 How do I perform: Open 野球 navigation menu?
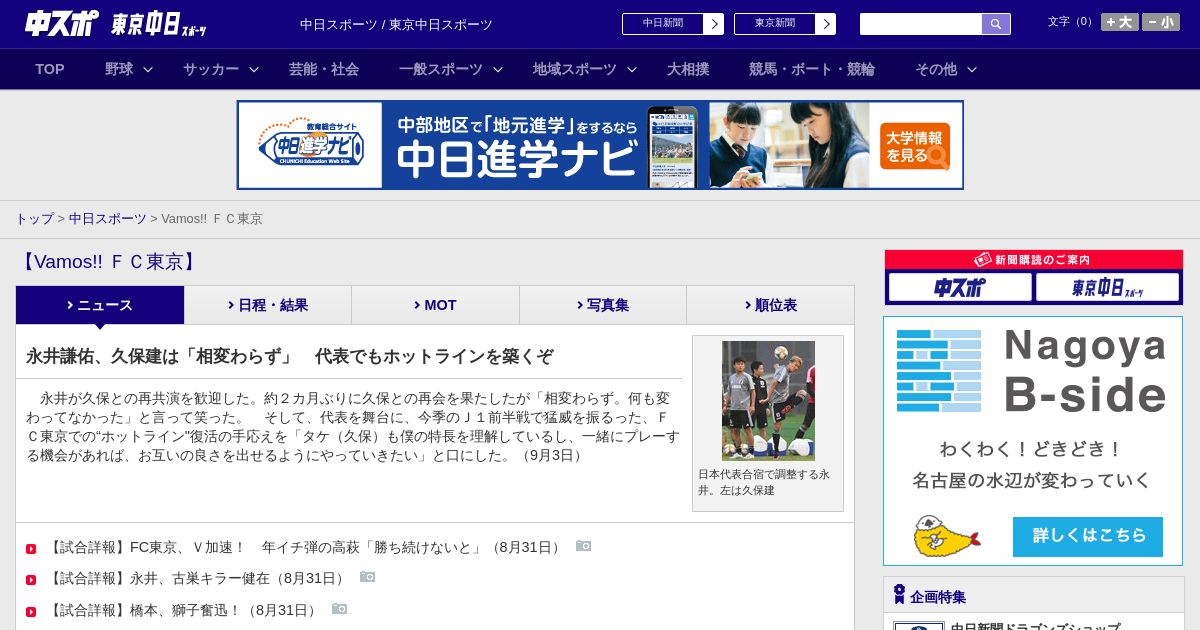119,69
